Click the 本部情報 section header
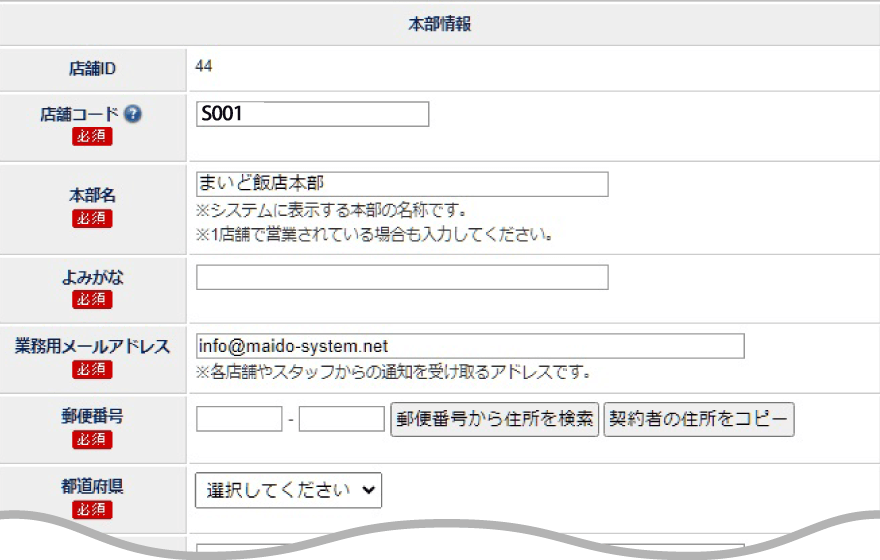Image resolution: width=880 pixels, height=560 pixels. pos(440,25)
